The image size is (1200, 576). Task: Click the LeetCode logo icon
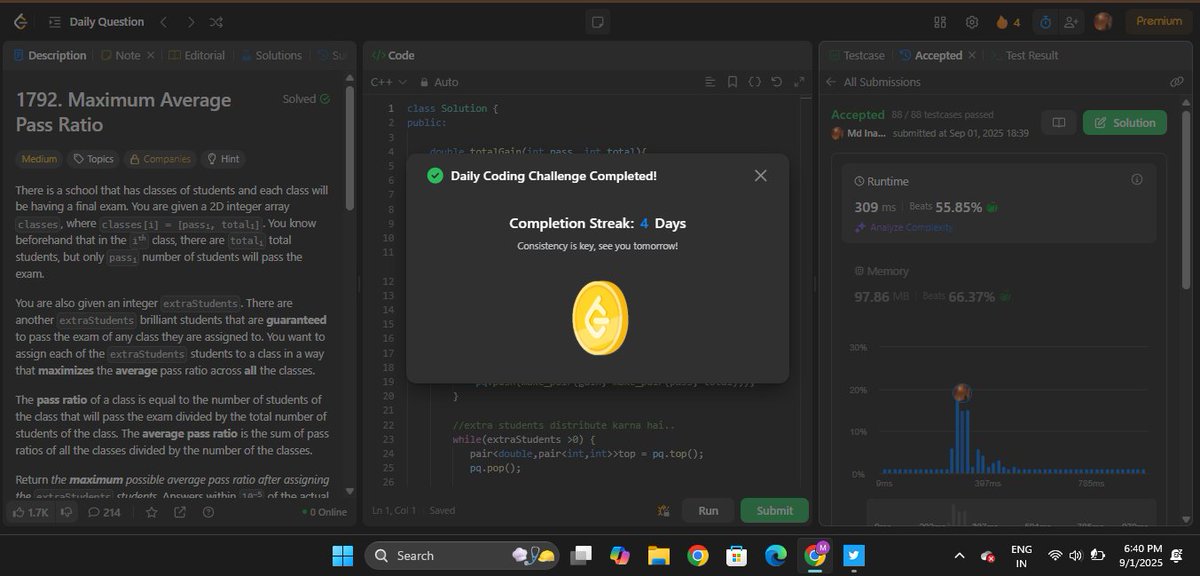point(21,22)
